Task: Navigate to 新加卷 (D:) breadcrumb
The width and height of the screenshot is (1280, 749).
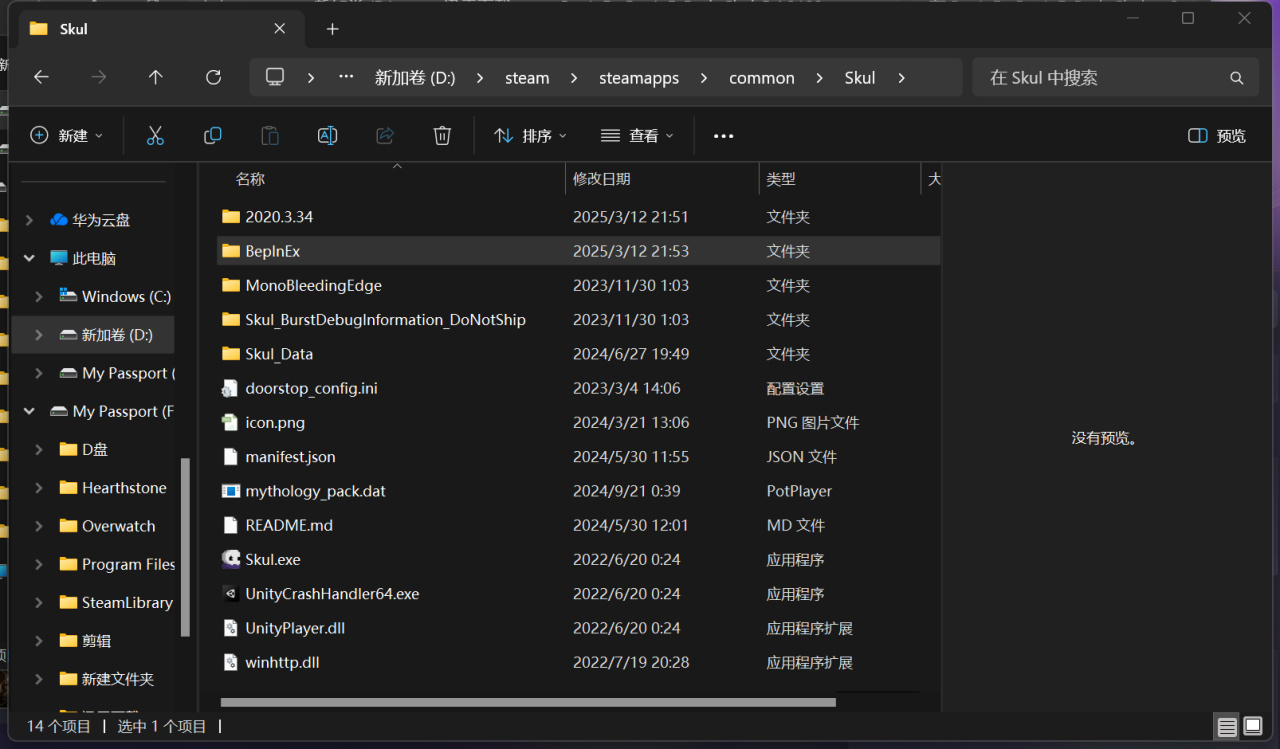Action: tap(415, 78)
